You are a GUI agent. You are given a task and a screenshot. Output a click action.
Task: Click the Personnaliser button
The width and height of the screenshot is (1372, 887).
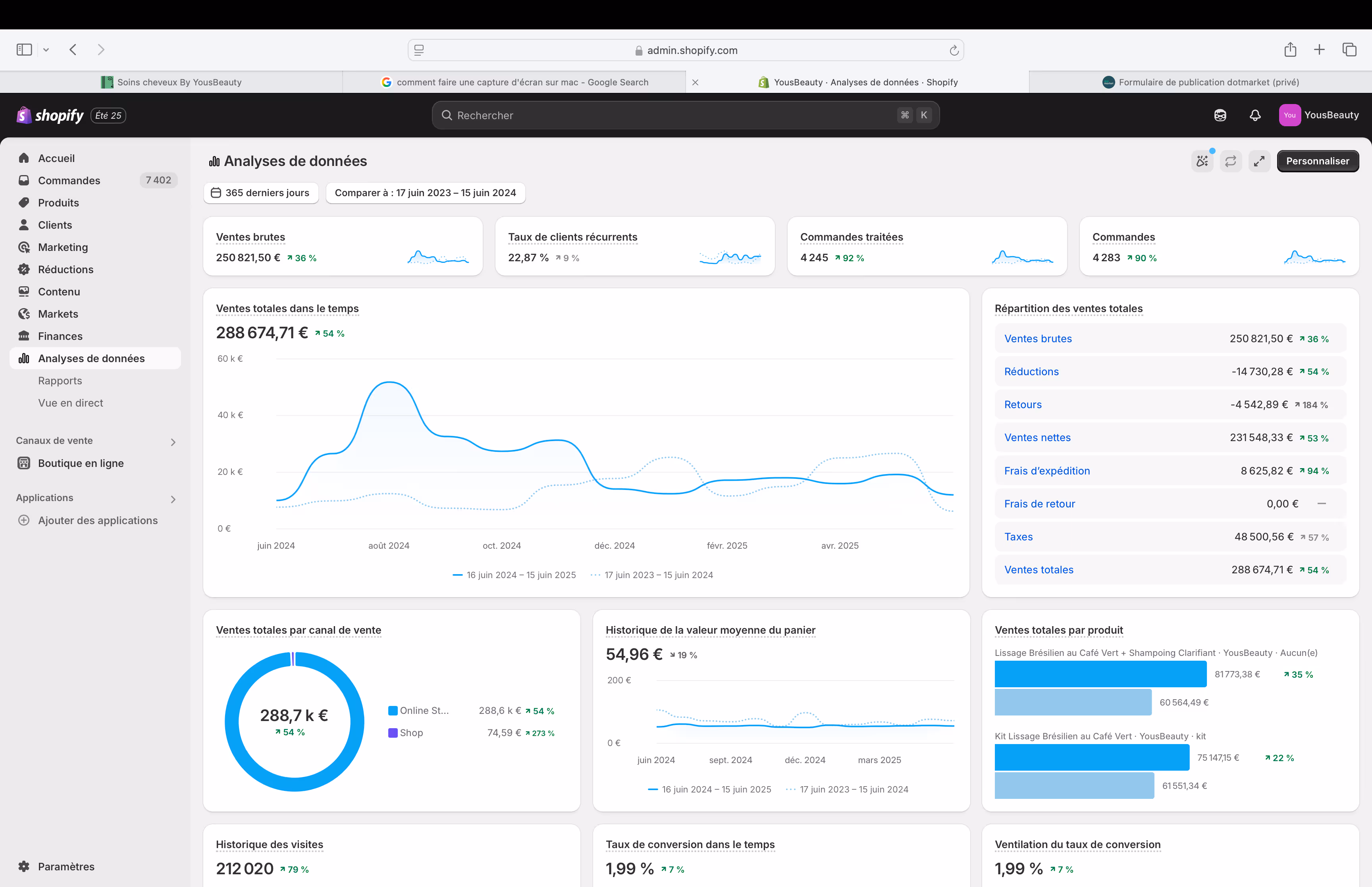click(x=1317, y=161)
